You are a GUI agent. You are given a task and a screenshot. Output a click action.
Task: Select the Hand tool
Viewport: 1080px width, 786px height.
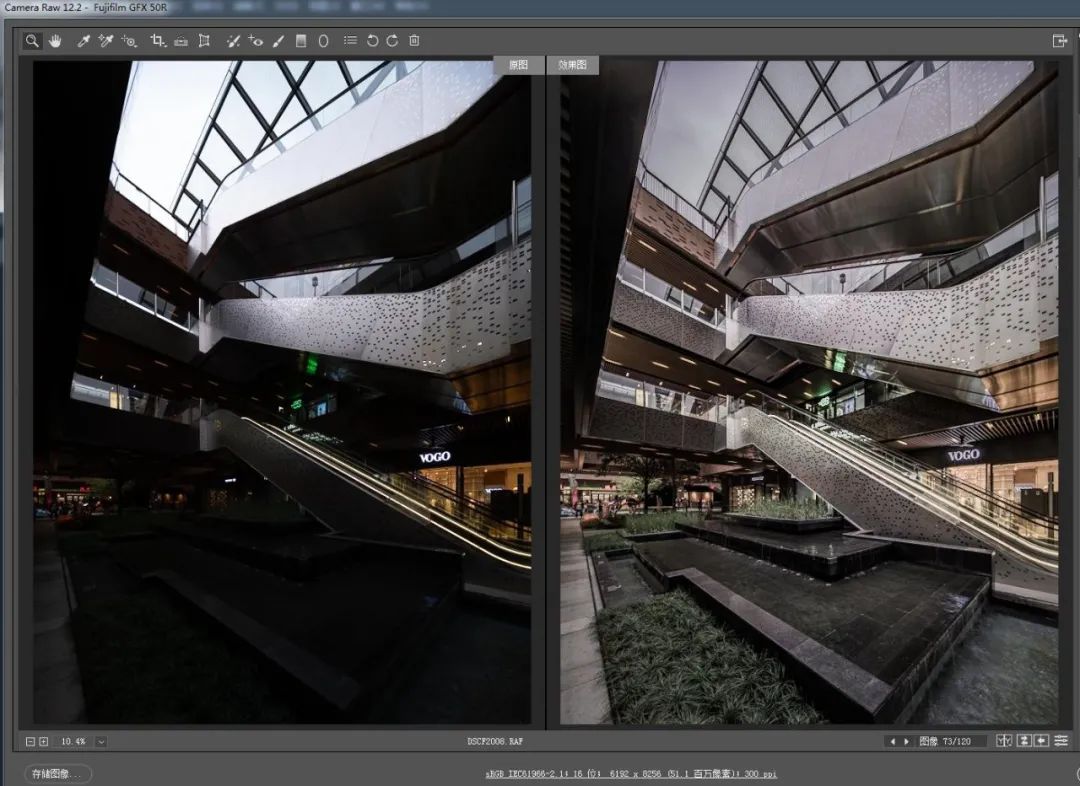55,41
